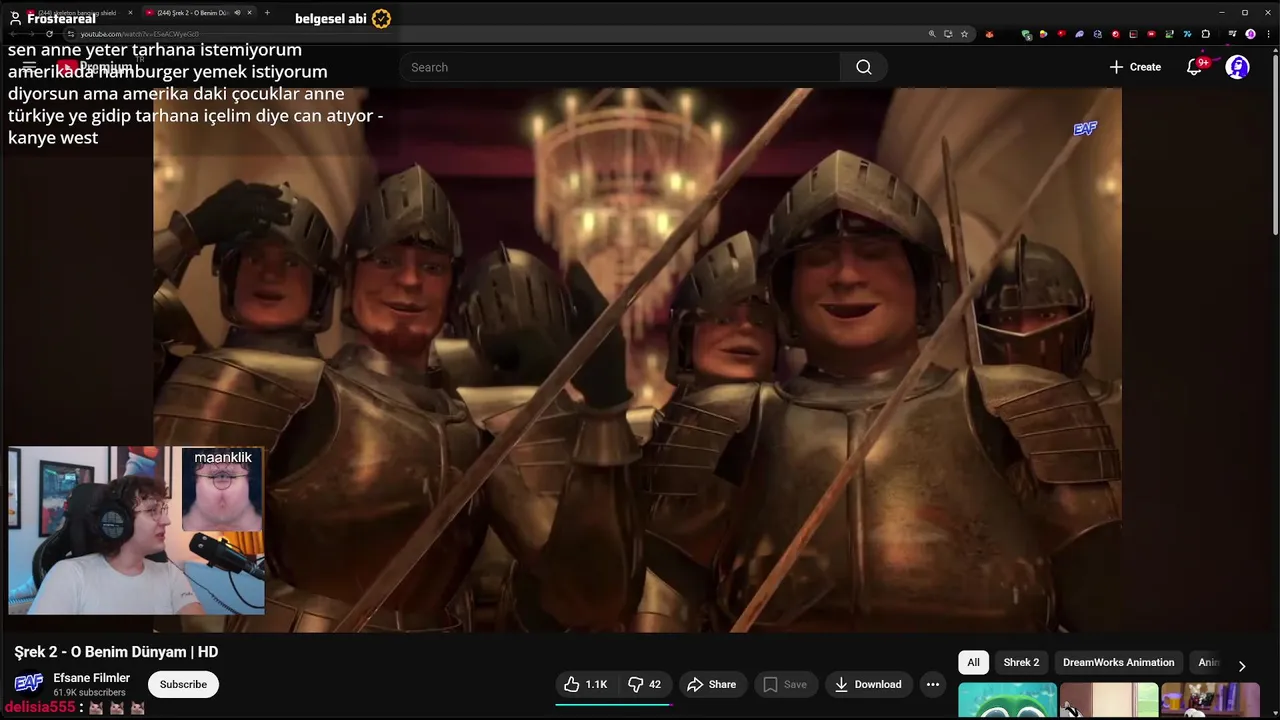Screen dimensions: 1280x720
Task: Mute the Şrek 2 tab audio icon
Action: (237, 13)
